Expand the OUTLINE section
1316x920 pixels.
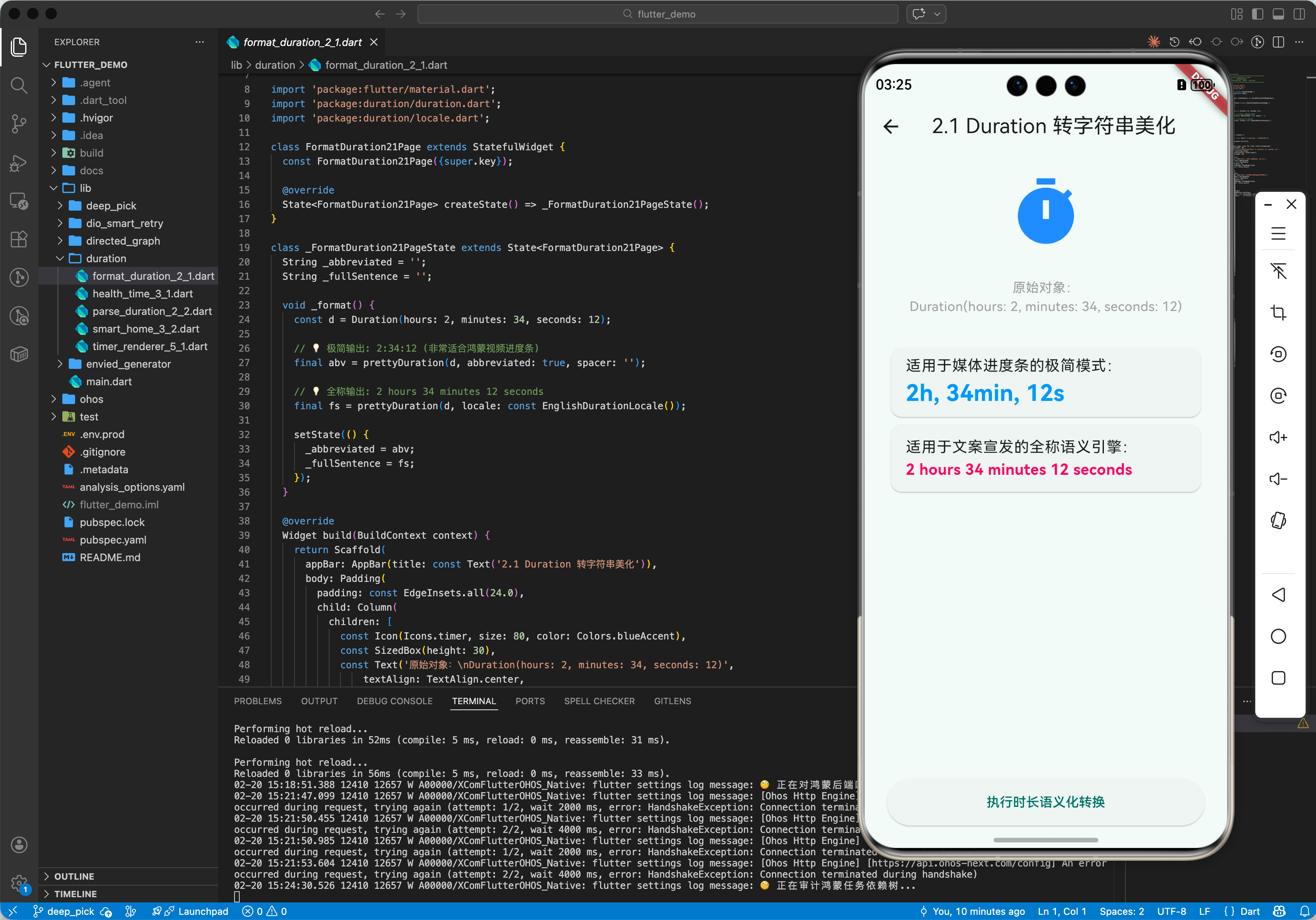[x=74, y=876]
